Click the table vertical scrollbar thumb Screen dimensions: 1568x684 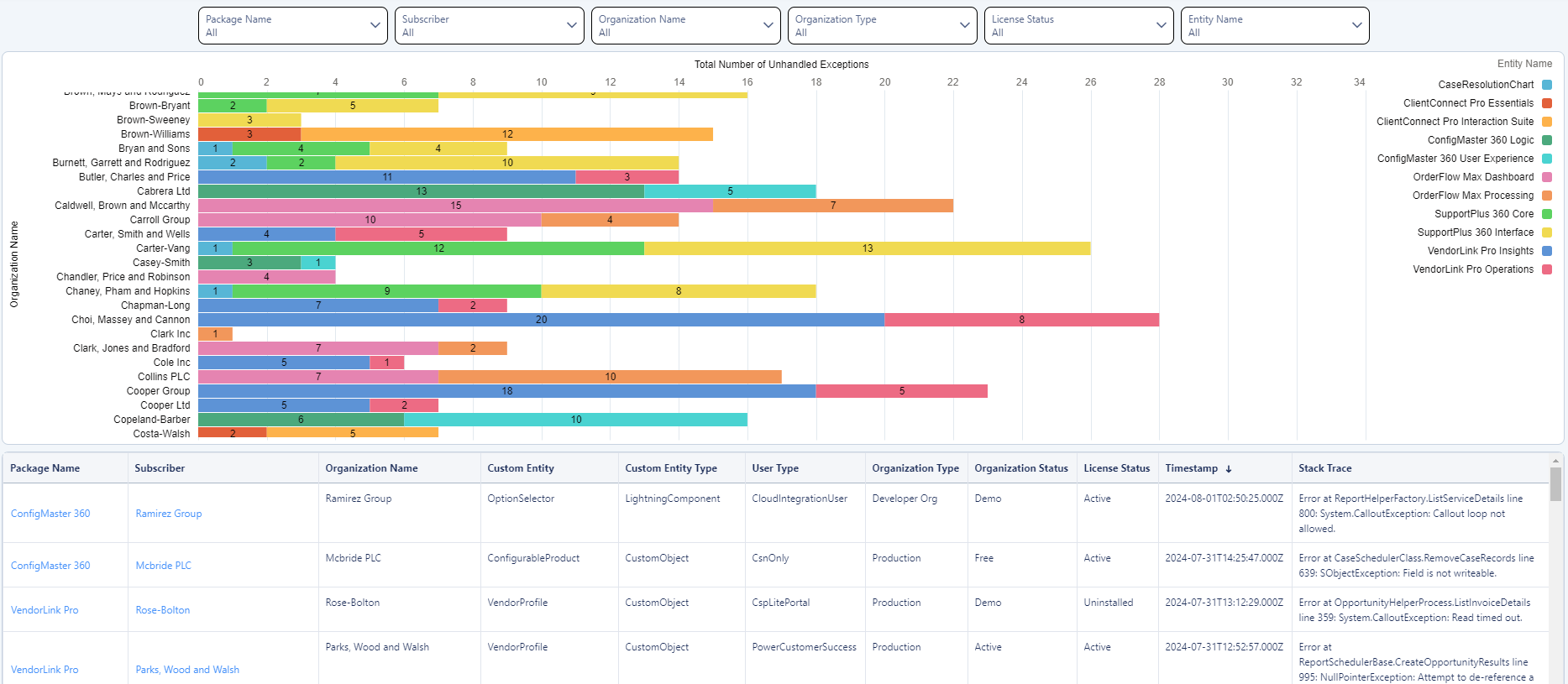click(1555, 484)
